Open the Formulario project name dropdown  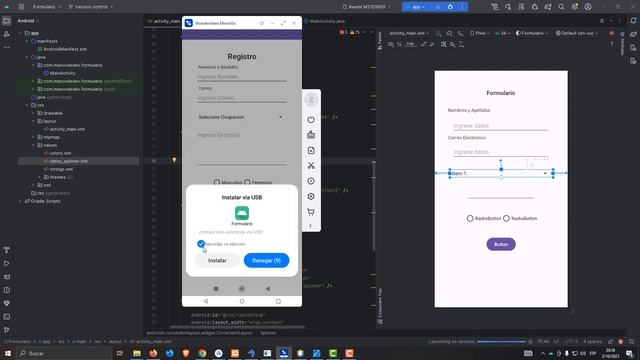click(47, 7)
